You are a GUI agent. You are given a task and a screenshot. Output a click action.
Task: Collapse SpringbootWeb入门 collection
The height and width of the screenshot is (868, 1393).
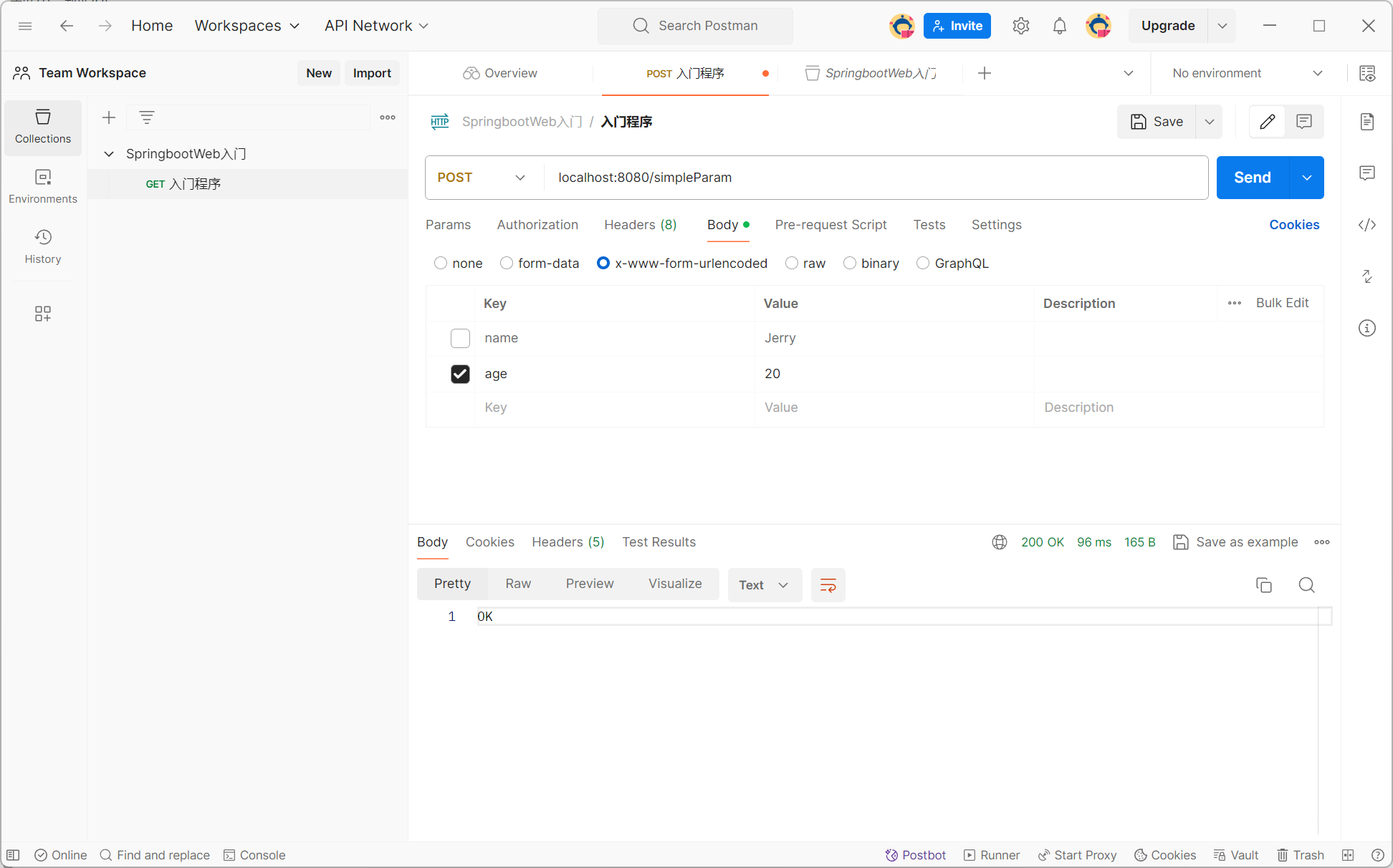pos(109,154)
